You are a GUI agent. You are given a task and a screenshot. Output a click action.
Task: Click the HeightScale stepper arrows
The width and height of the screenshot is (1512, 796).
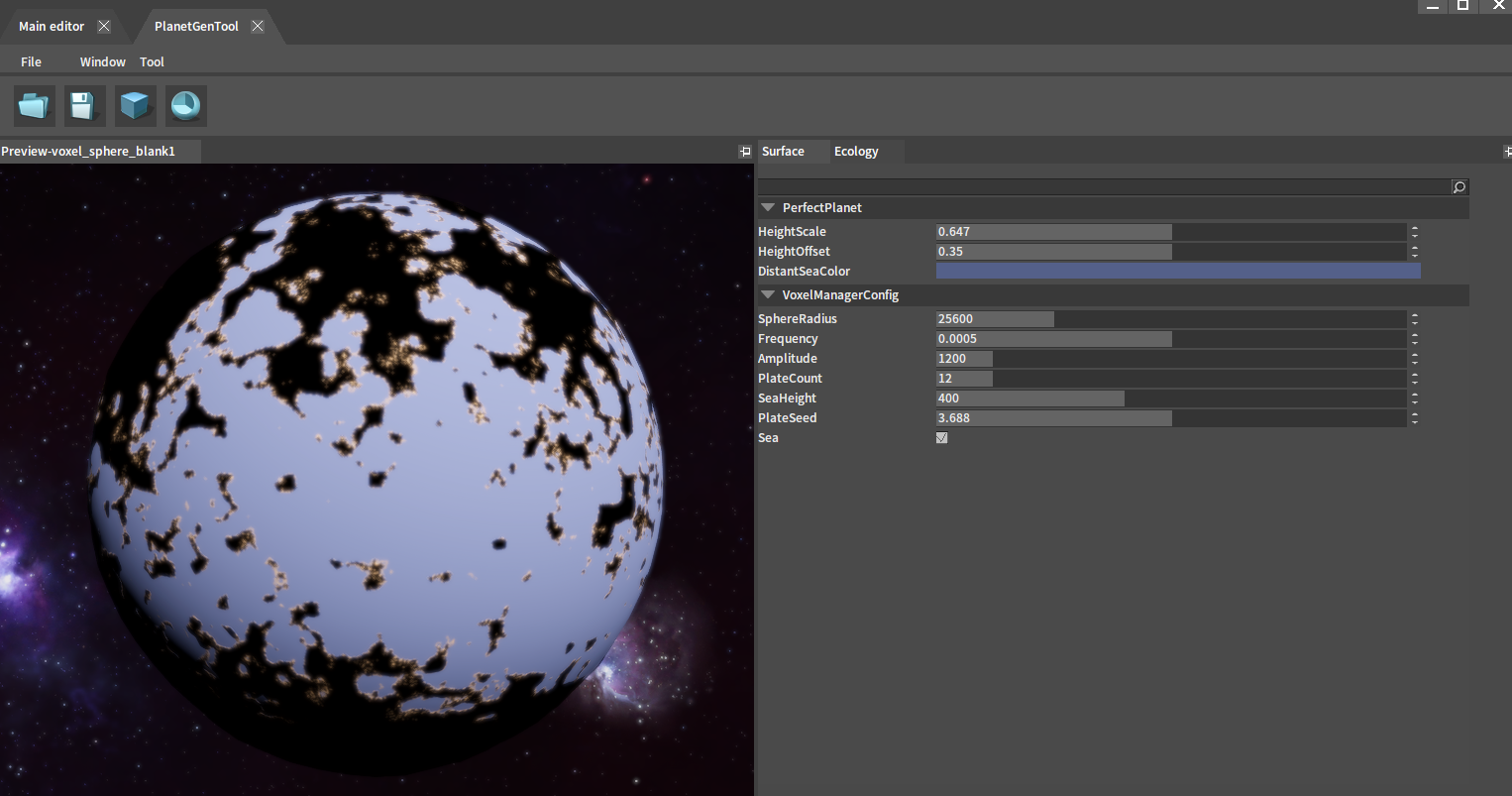pyautogui.click(x=1415, y=232)
